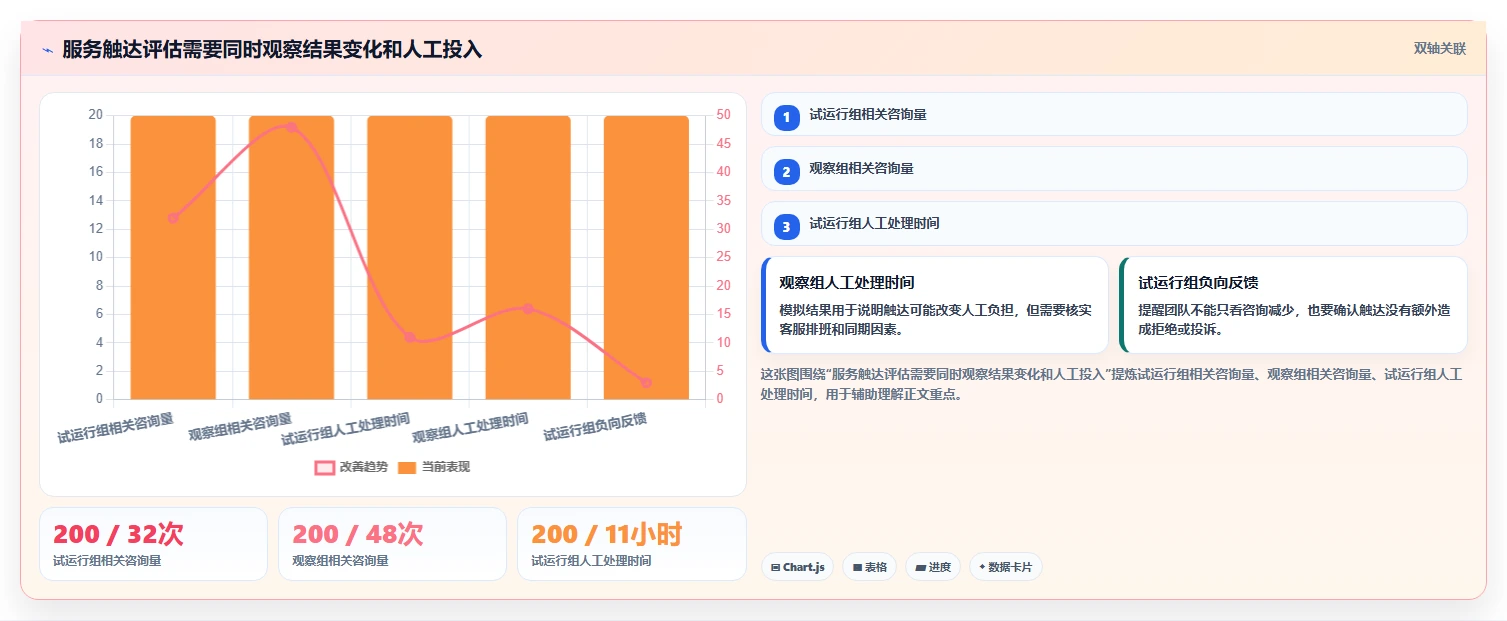Click the left axis value 20
The height and width of the screenshot is (621, 1507).
(x=96, y=115)
